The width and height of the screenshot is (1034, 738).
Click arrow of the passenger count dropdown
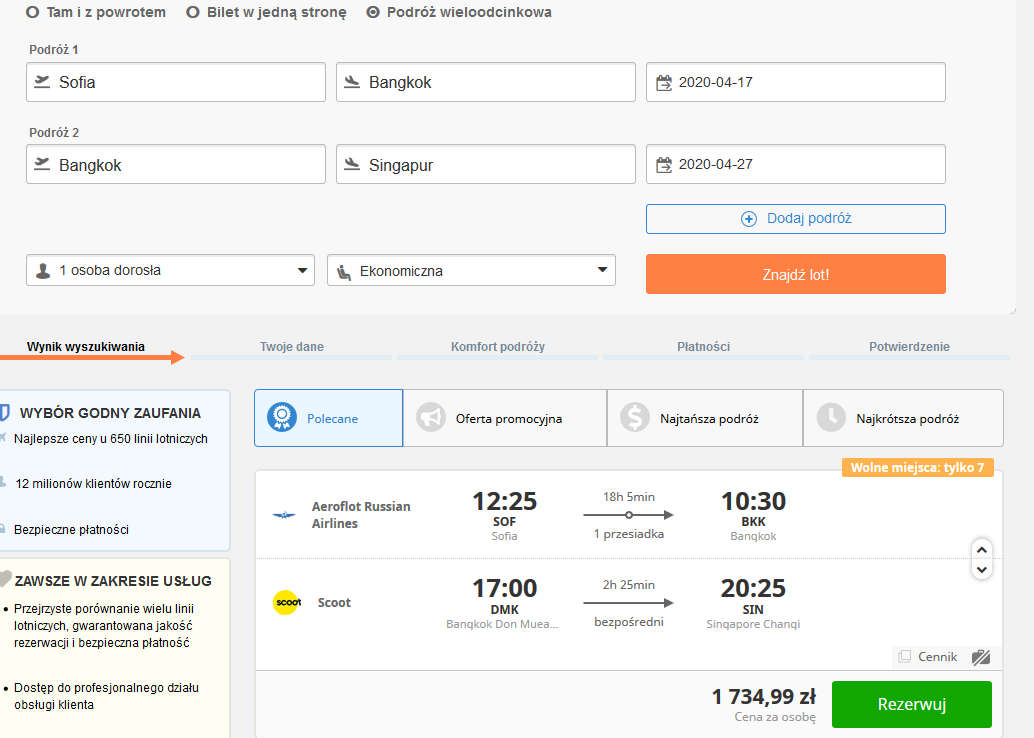pos(302,270)
